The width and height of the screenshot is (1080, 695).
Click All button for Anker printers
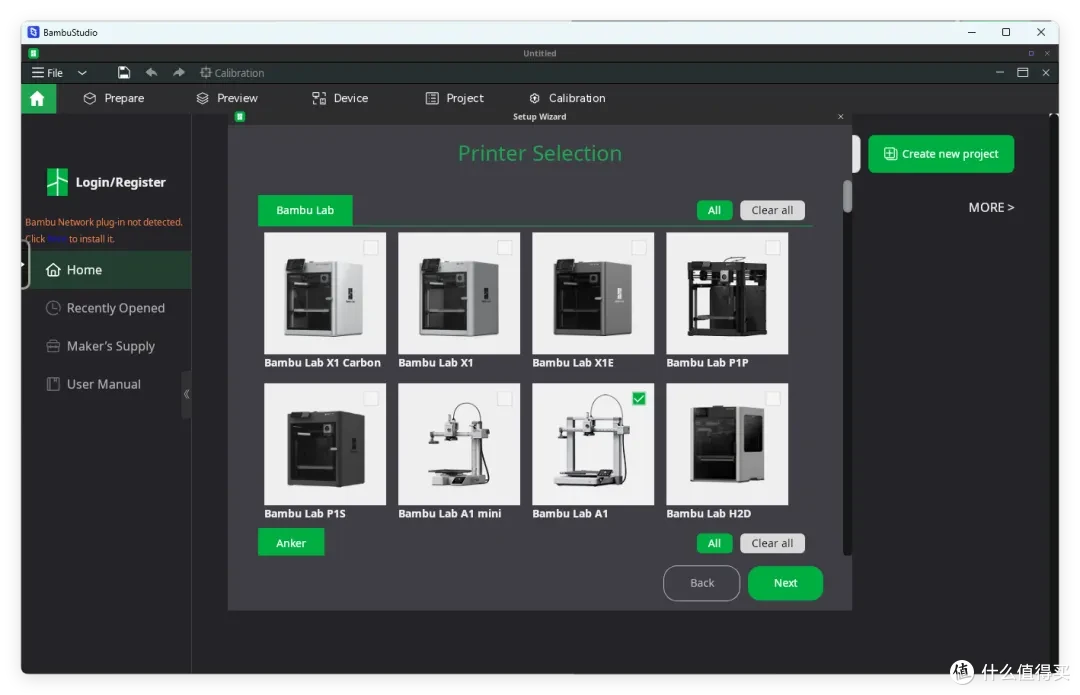(714, 543)
